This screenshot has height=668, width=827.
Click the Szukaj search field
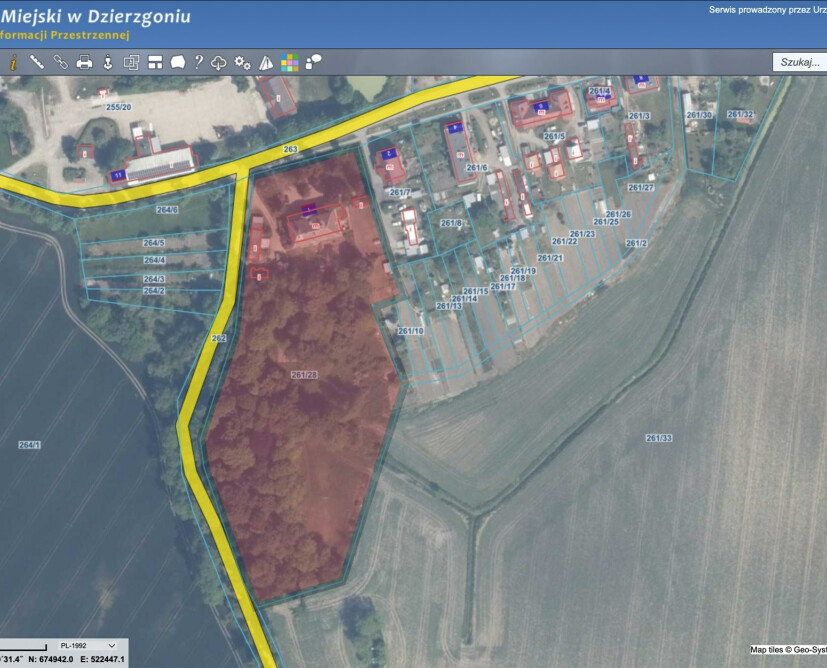coord(800,62)
